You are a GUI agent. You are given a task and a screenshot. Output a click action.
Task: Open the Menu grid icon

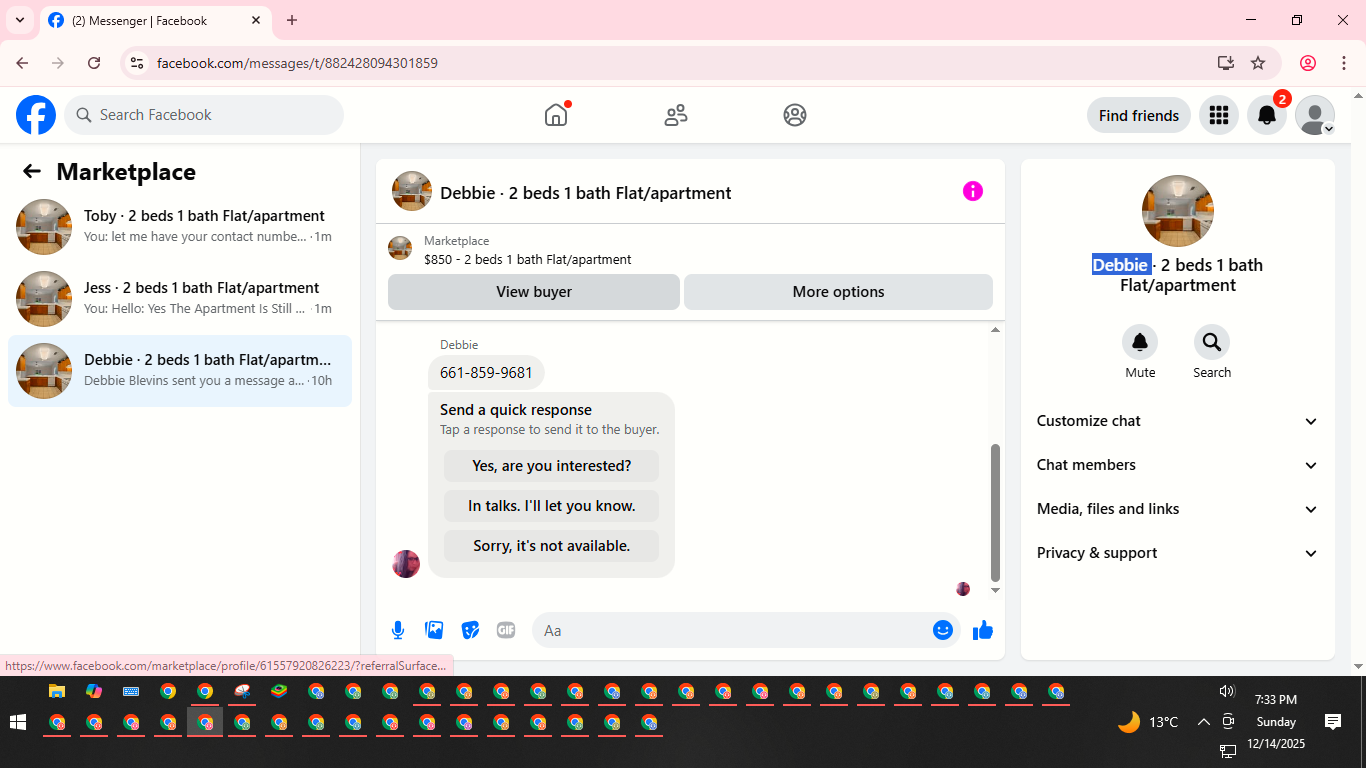(1218, 115)
